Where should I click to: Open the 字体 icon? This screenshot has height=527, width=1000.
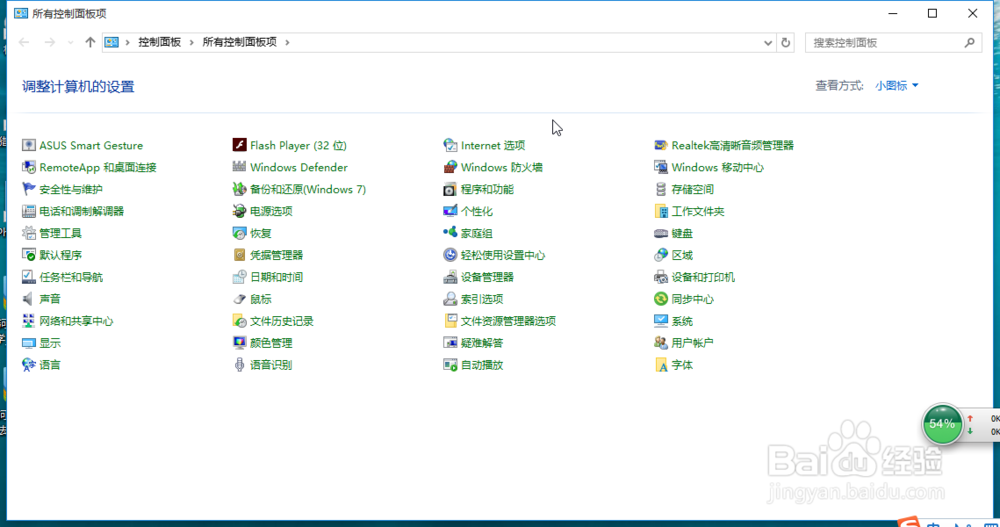point(661,365)
